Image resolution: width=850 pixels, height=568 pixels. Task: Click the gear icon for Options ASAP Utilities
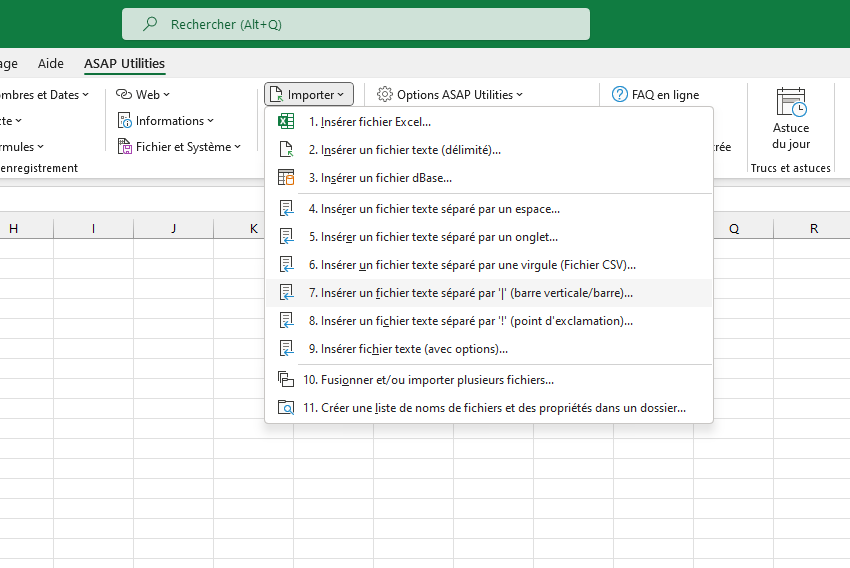click(x=384, y=94)
